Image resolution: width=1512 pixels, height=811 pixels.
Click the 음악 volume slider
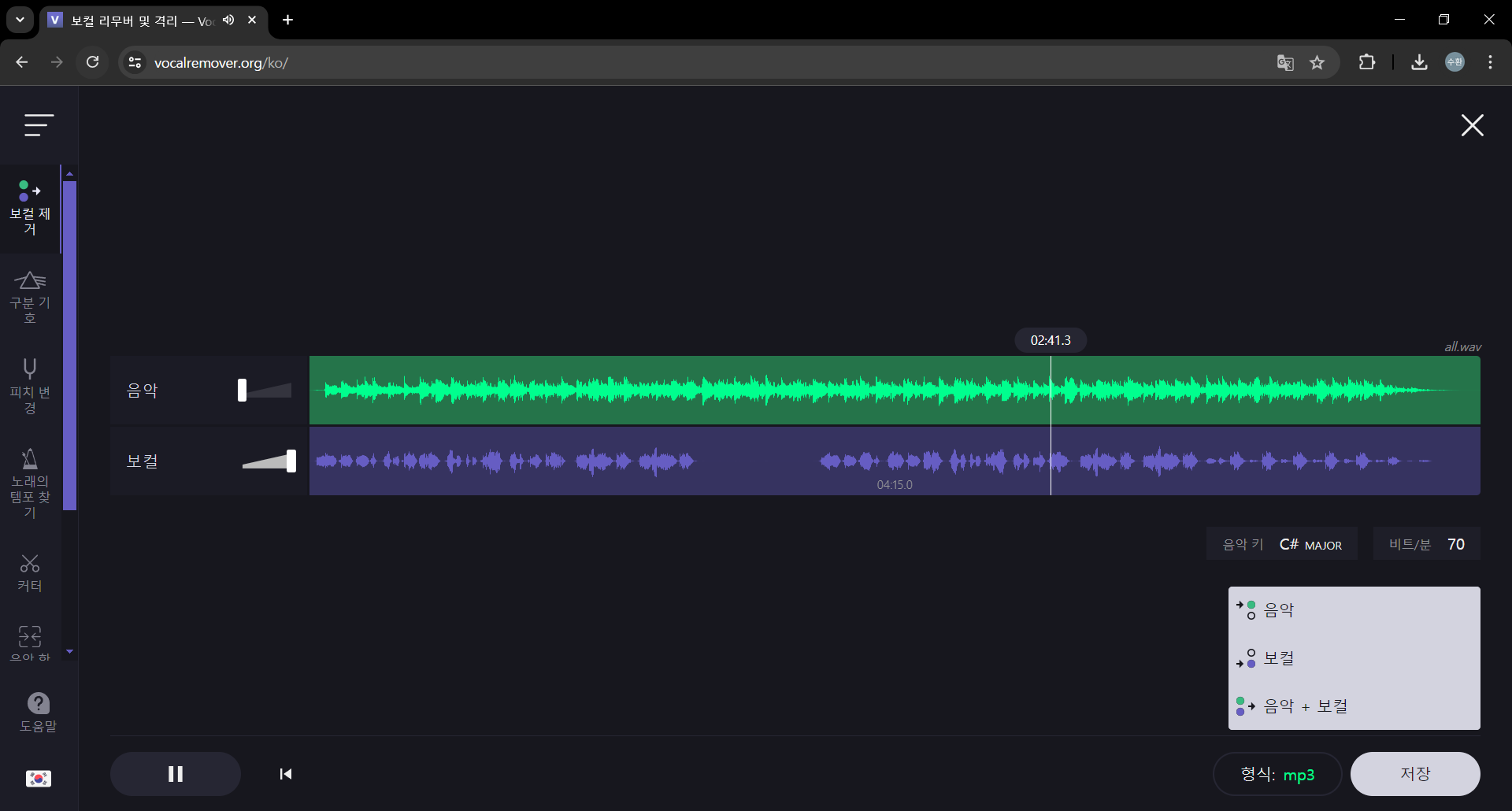tap(265, 391)
